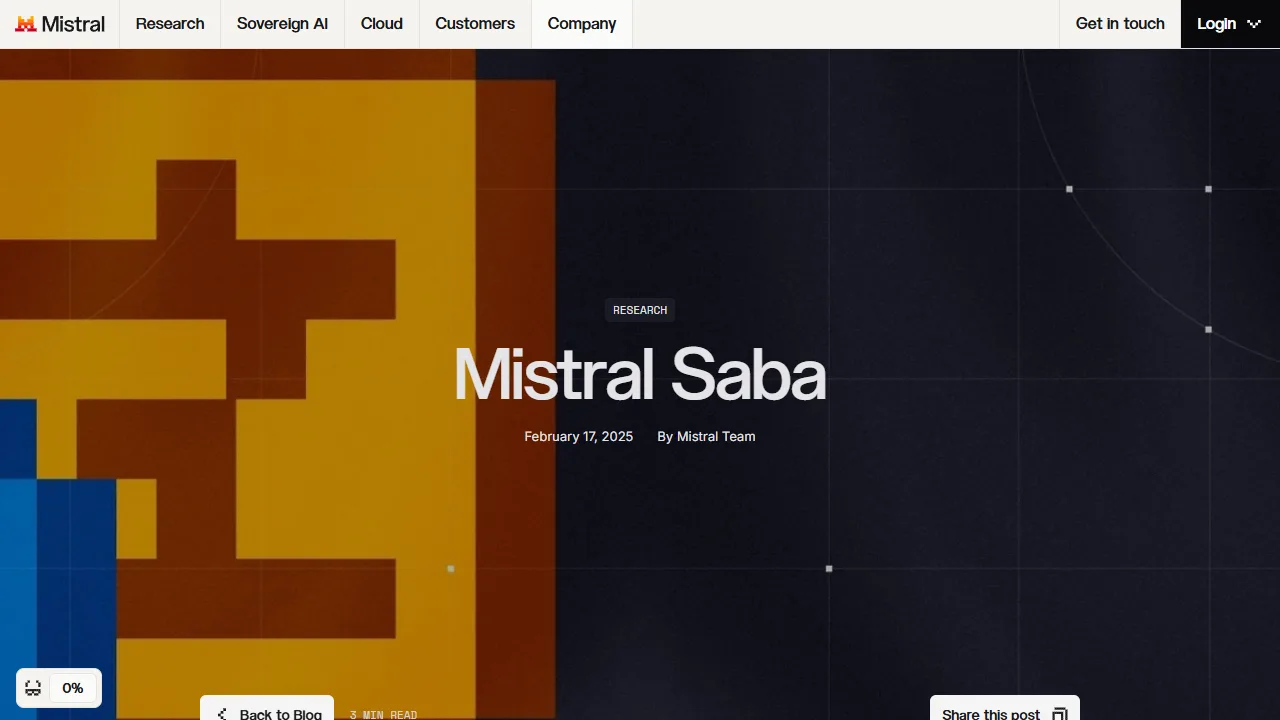Open the Customers menu
Screen dimensions: 1280x720
[x=475, y=24]
